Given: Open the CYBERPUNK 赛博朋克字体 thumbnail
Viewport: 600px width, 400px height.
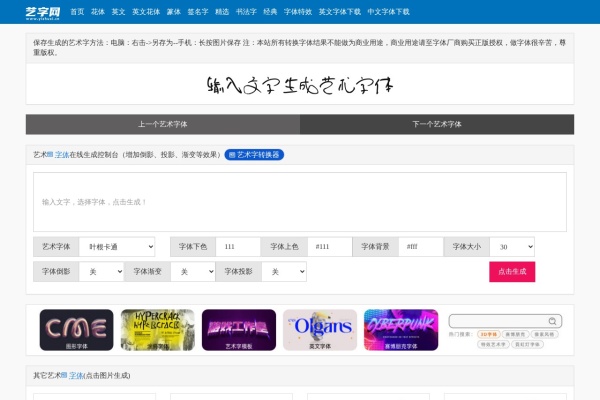Looking at the screenshot, I should (x=401, y=330).
